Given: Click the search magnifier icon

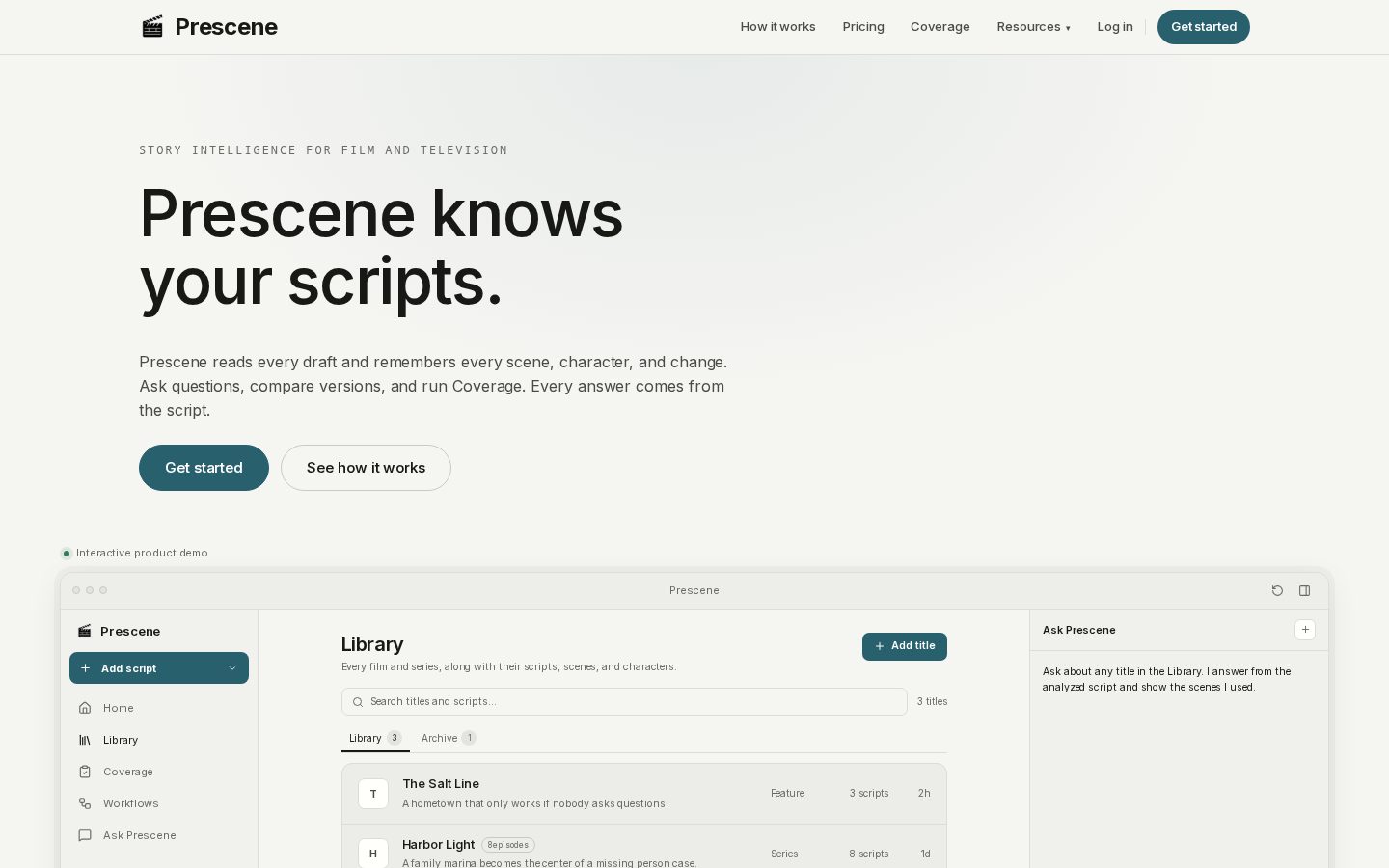Looking at the screenshot, I should (x=358, y=702).
